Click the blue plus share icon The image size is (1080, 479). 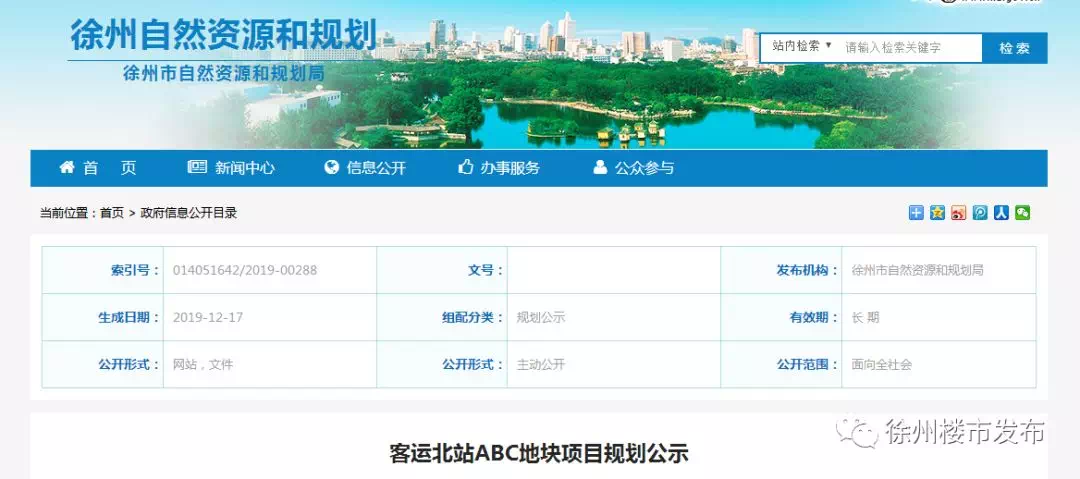pos(916,213)
